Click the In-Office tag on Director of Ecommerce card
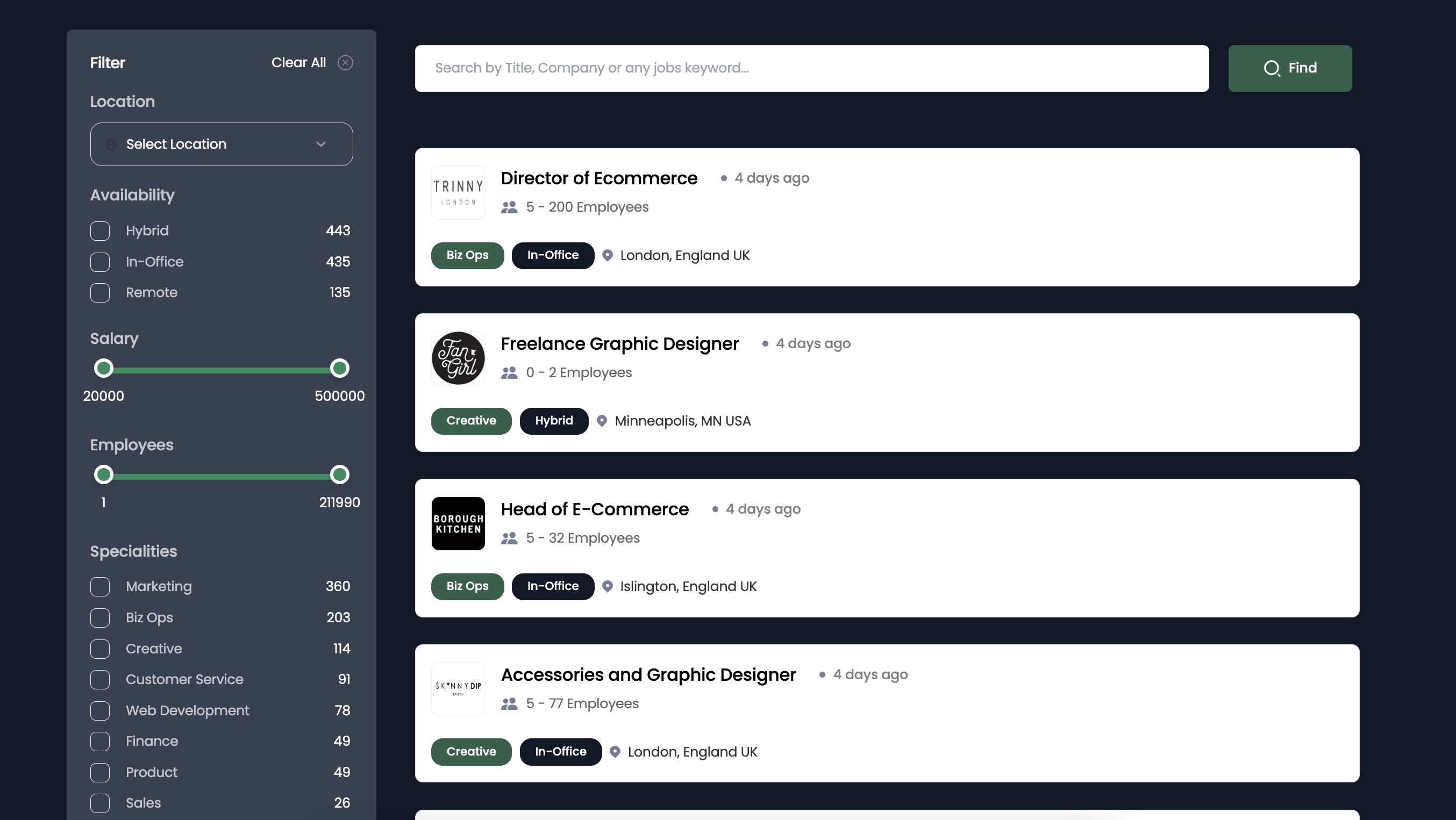The height and width of the screenshot is (820, 1456). pyautogui.click(x=553, y=256)
